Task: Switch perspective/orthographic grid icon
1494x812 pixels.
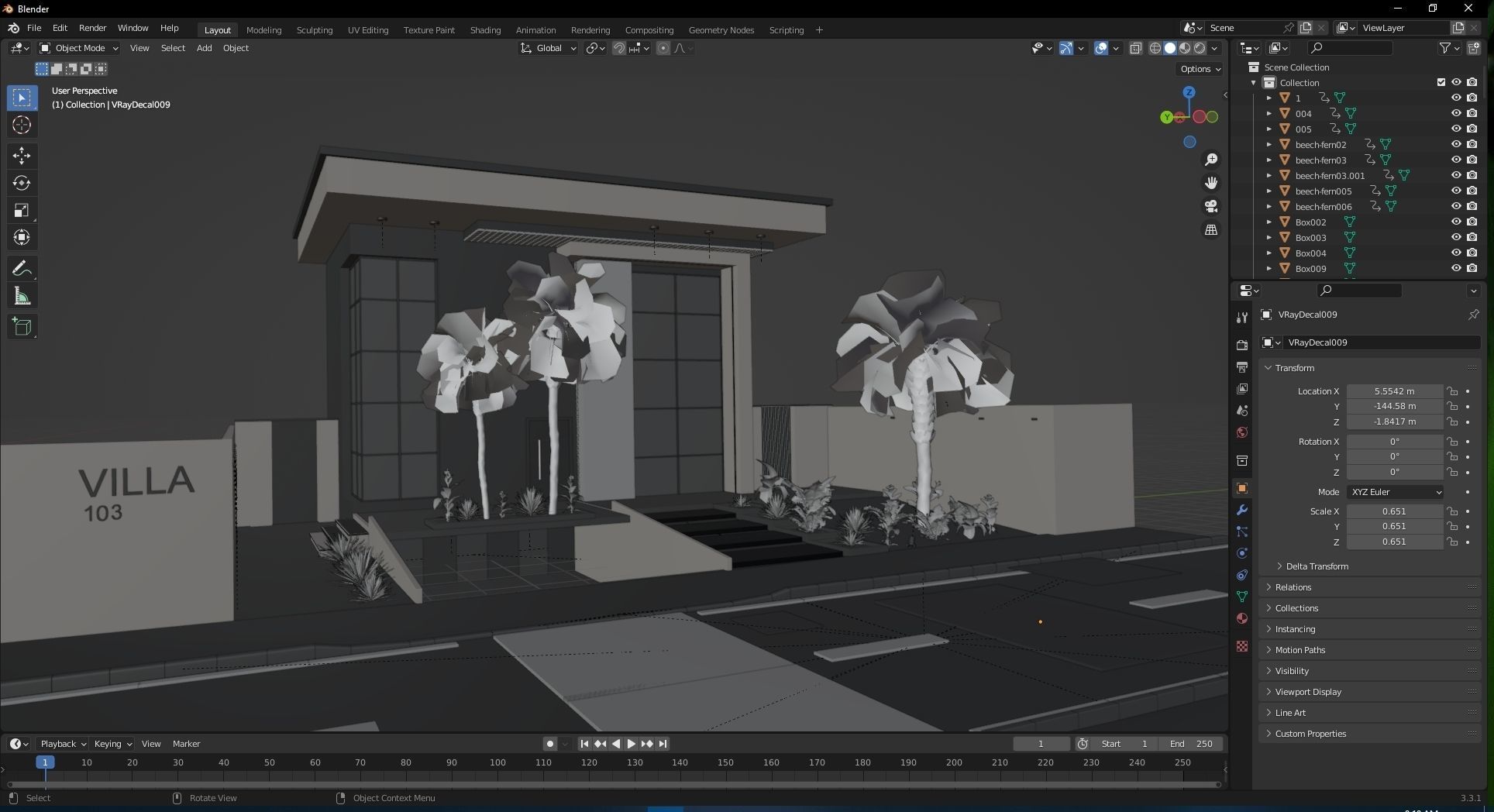Action: tap(1211, 230)
